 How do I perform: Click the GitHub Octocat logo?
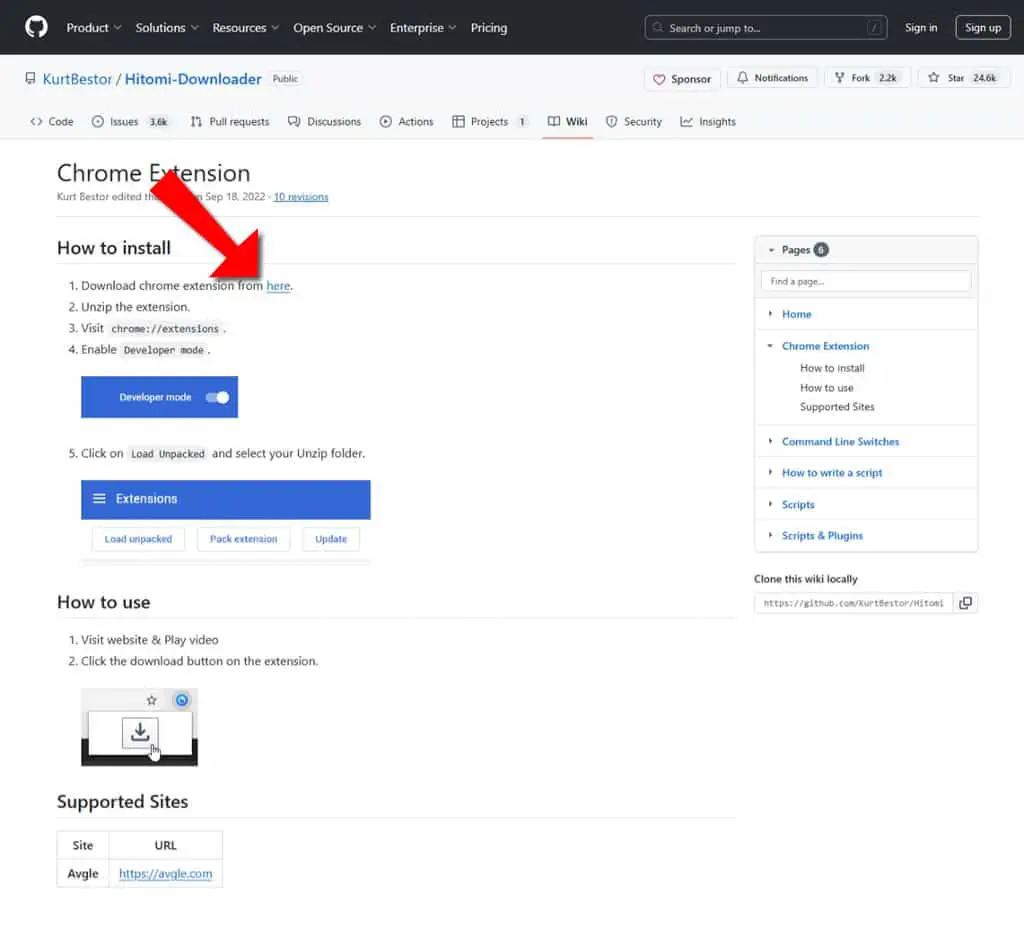coord(36,27)
